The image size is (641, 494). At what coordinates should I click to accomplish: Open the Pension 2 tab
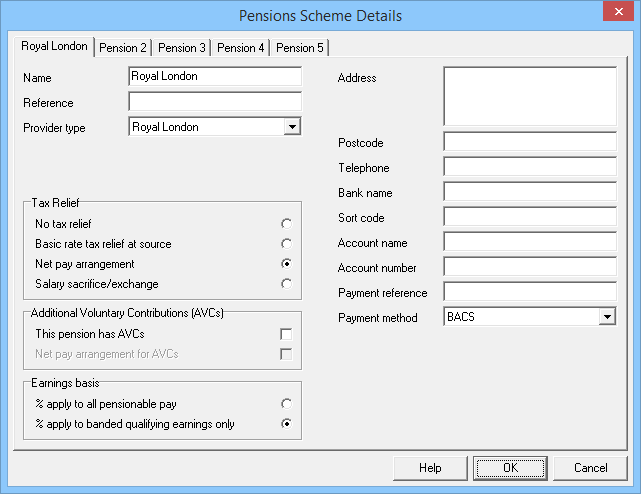tap(123, 48)
